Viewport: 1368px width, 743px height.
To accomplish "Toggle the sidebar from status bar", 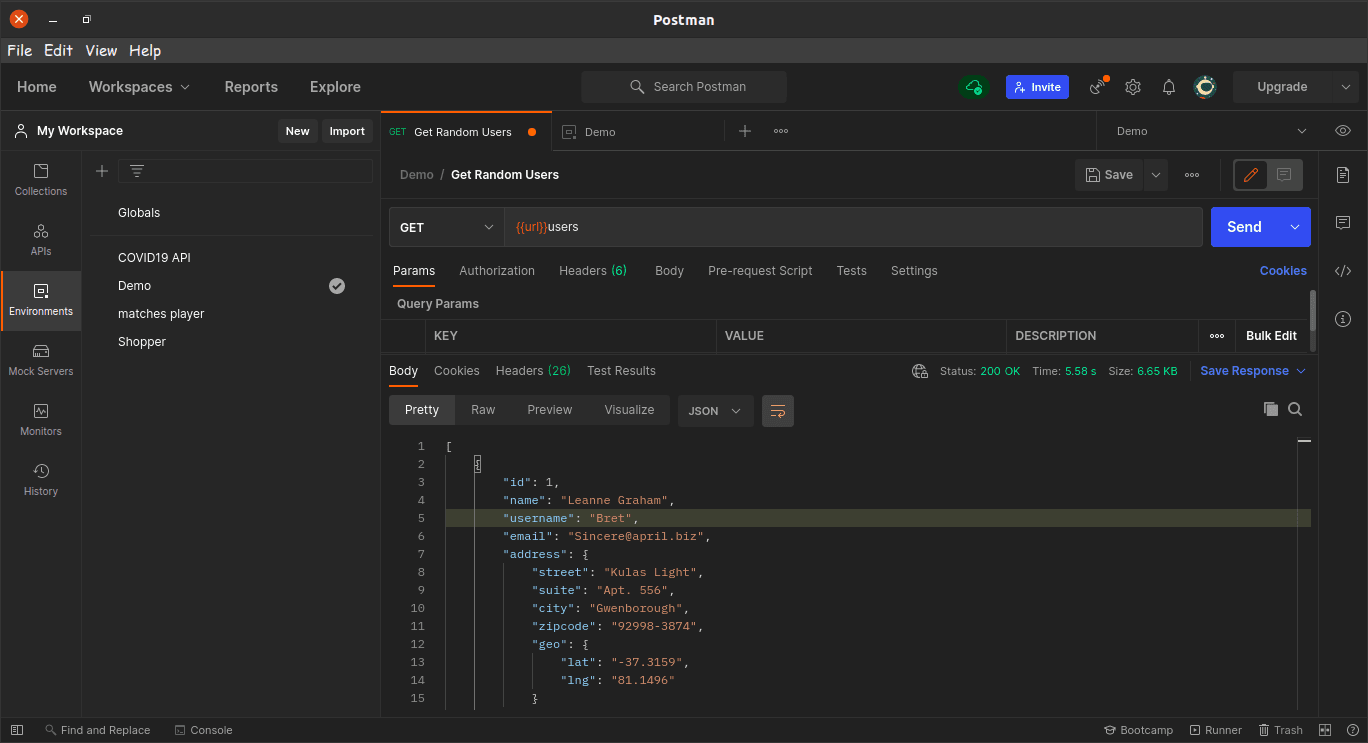I will tap(17, 730).
